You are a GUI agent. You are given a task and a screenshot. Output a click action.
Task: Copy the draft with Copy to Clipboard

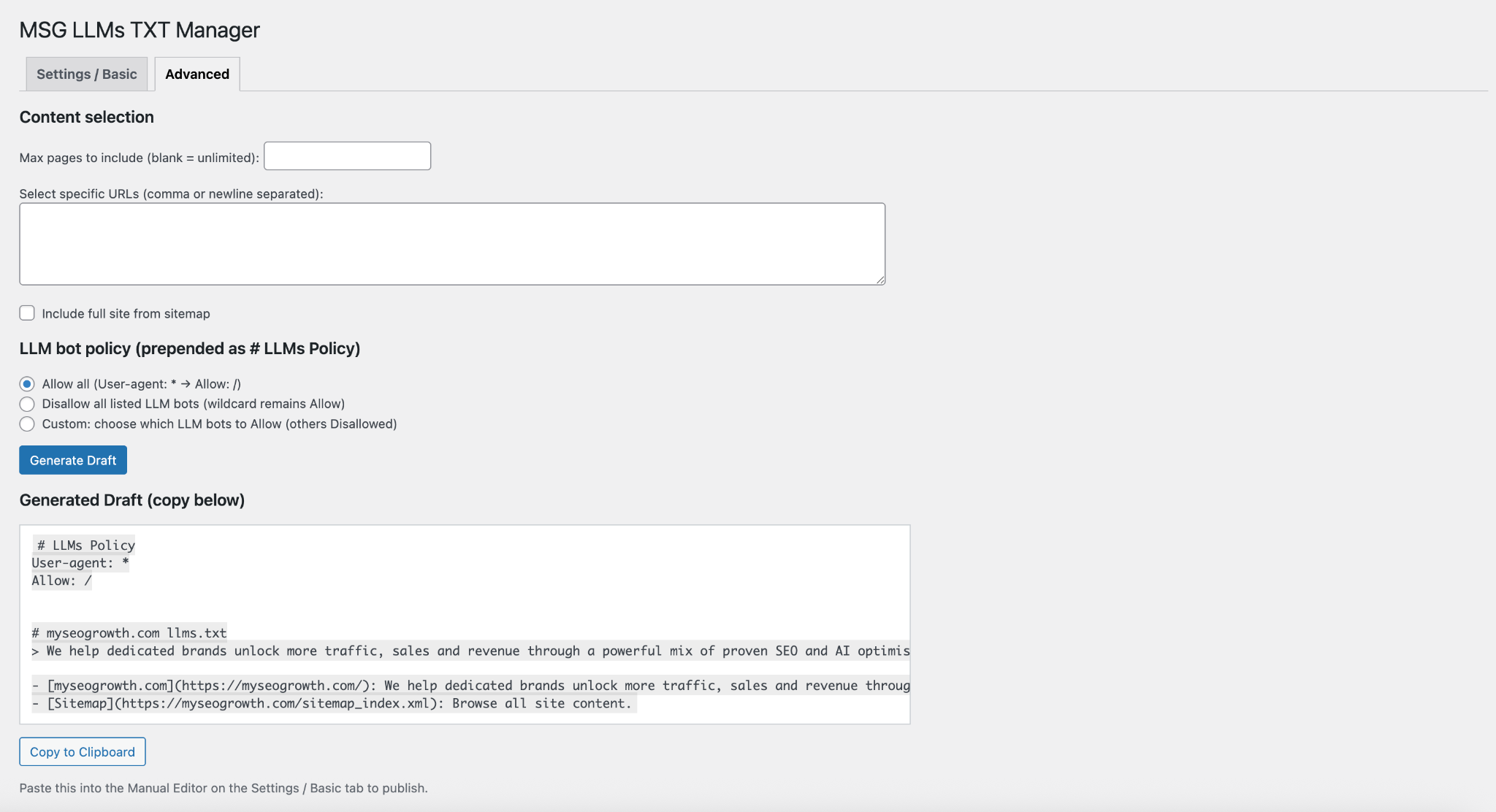[x=83, y=752]
